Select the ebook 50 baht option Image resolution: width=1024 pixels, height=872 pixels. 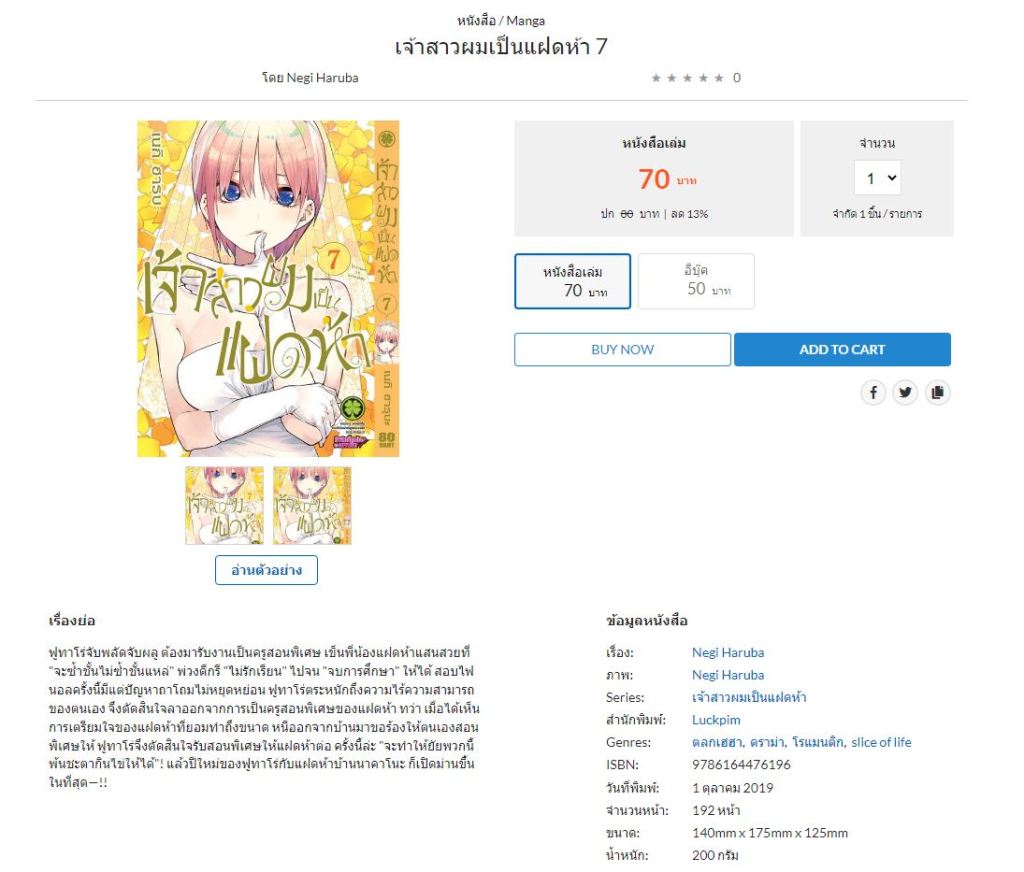696,281
